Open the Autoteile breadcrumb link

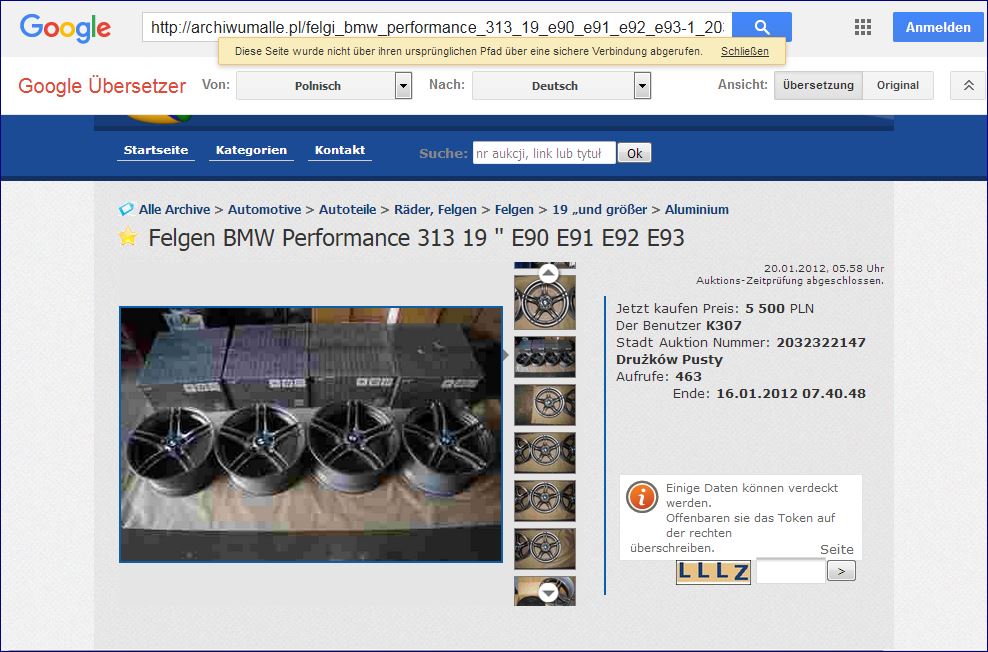coord(347,209)
